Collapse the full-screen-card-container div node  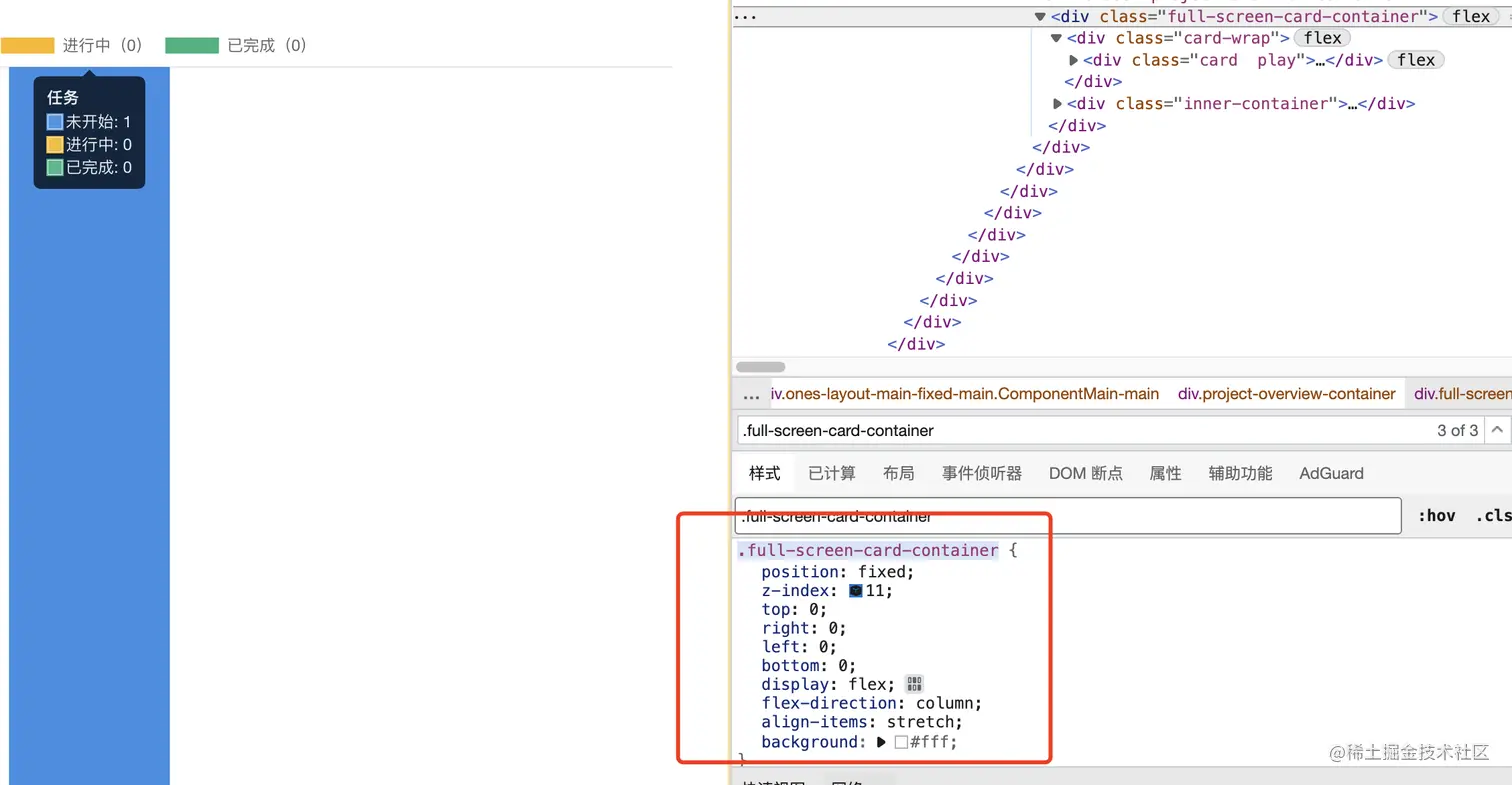[x=1040, y=17]
